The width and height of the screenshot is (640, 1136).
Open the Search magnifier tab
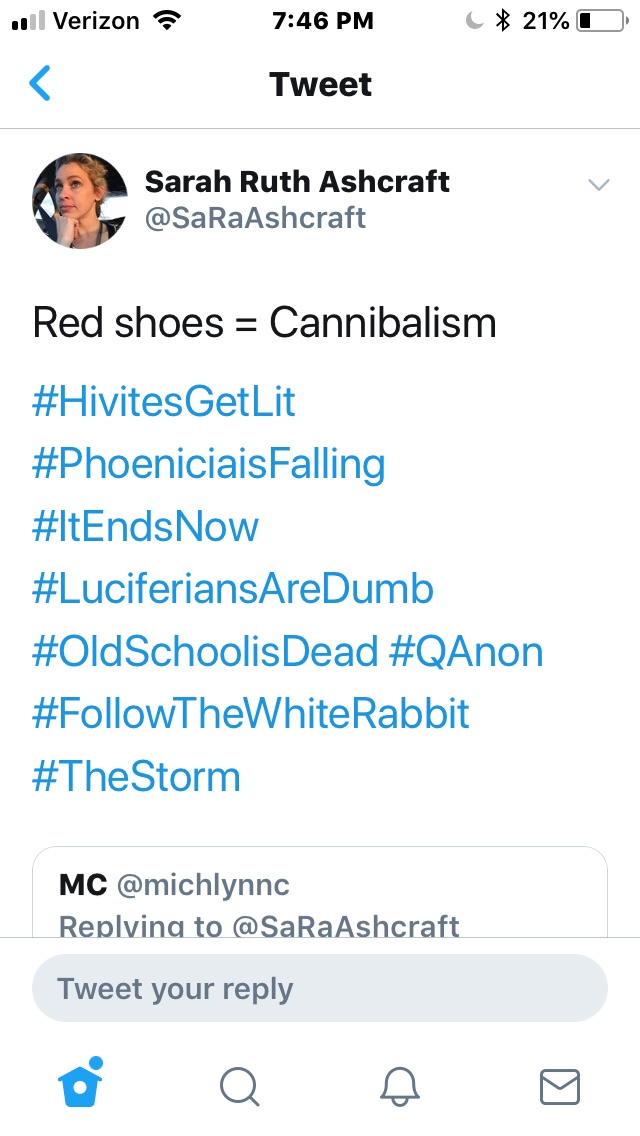[x=240, y=1085]
